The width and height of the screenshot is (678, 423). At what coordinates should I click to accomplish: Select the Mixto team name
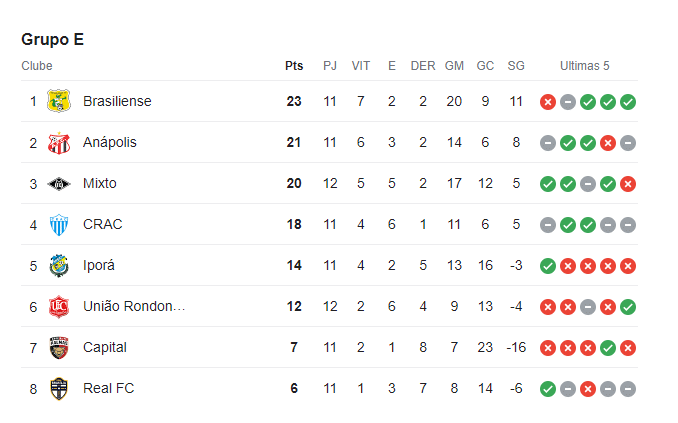point(100,183)
